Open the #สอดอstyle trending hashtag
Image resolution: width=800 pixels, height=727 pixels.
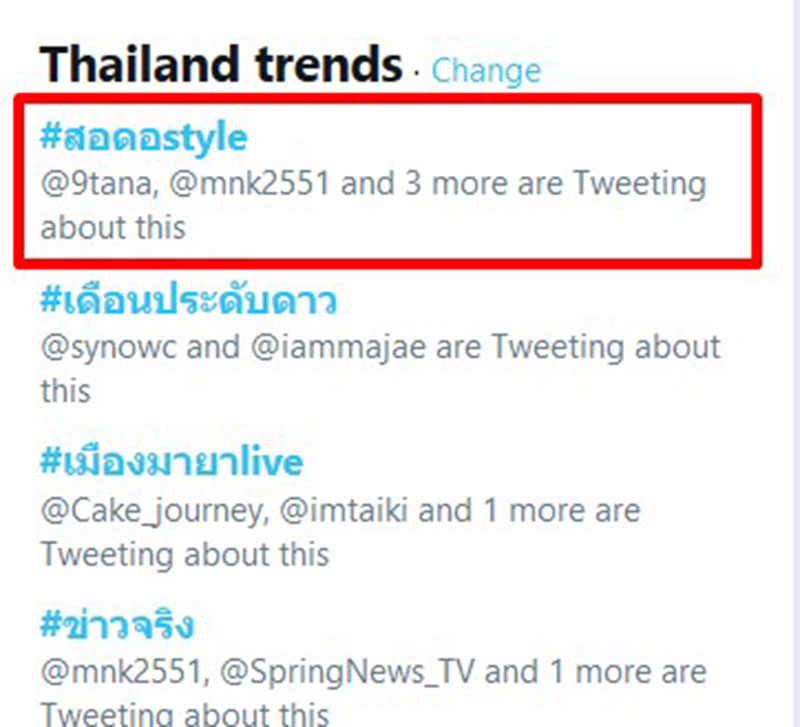143,137
